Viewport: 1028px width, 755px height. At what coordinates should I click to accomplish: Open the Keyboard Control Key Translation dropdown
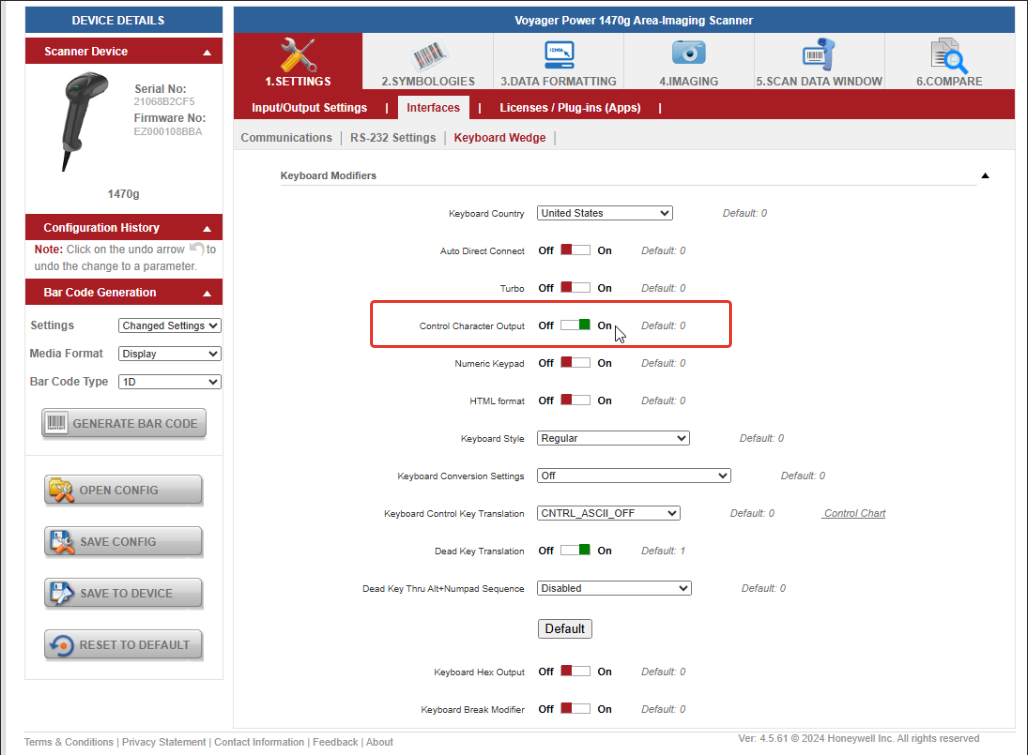click(608, 513)
